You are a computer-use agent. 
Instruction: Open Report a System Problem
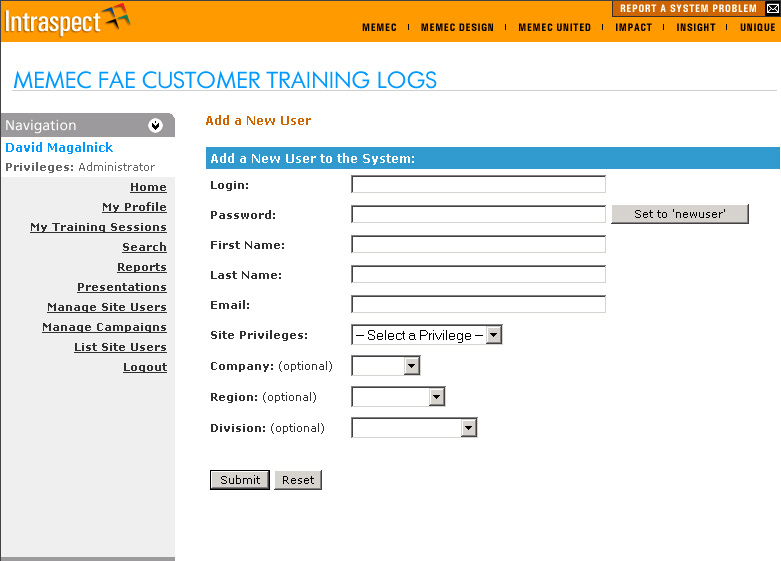tap(688, 8)
